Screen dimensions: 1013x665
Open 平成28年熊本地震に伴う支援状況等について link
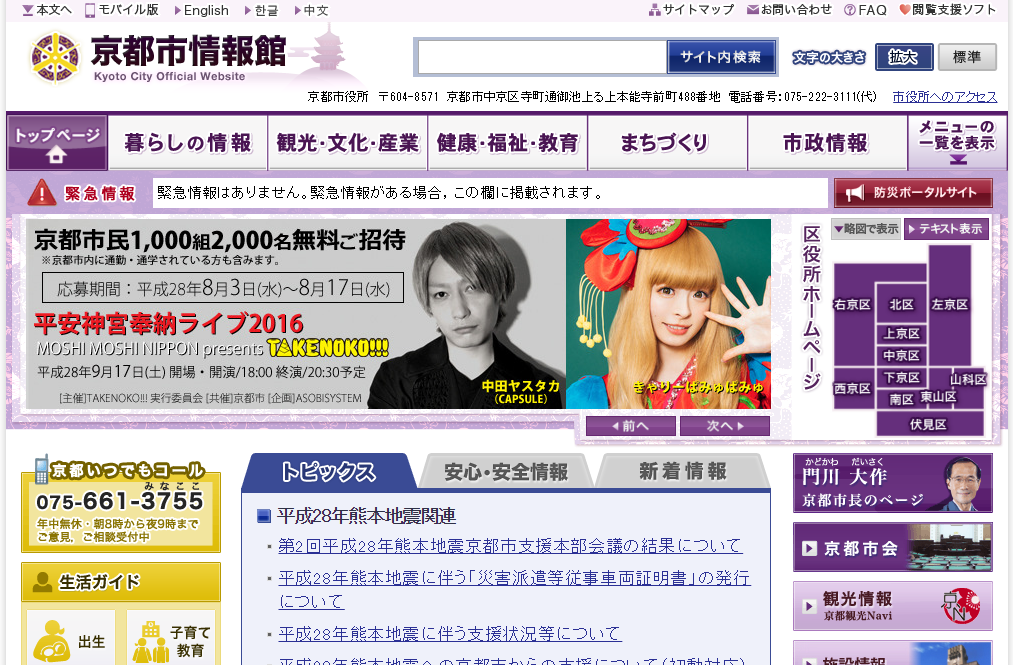[450, 633]
